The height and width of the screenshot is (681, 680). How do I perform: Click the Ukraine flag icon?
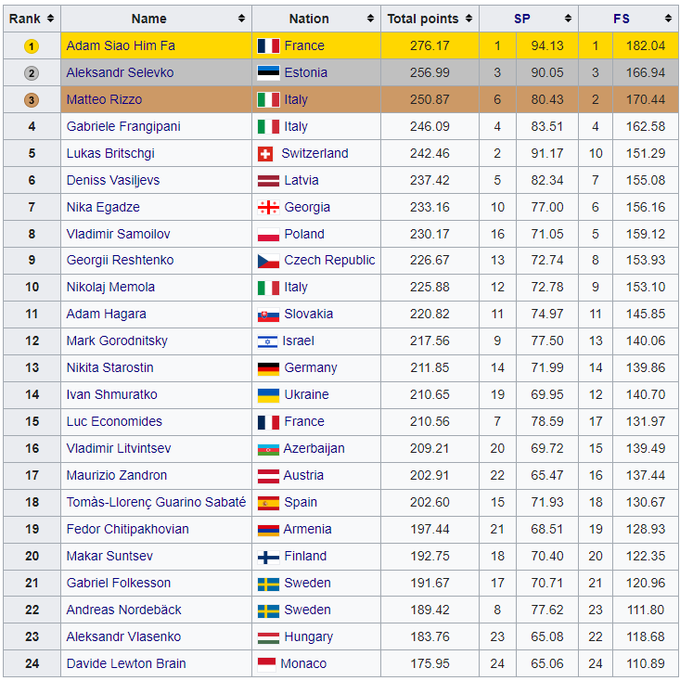[268, 395]
